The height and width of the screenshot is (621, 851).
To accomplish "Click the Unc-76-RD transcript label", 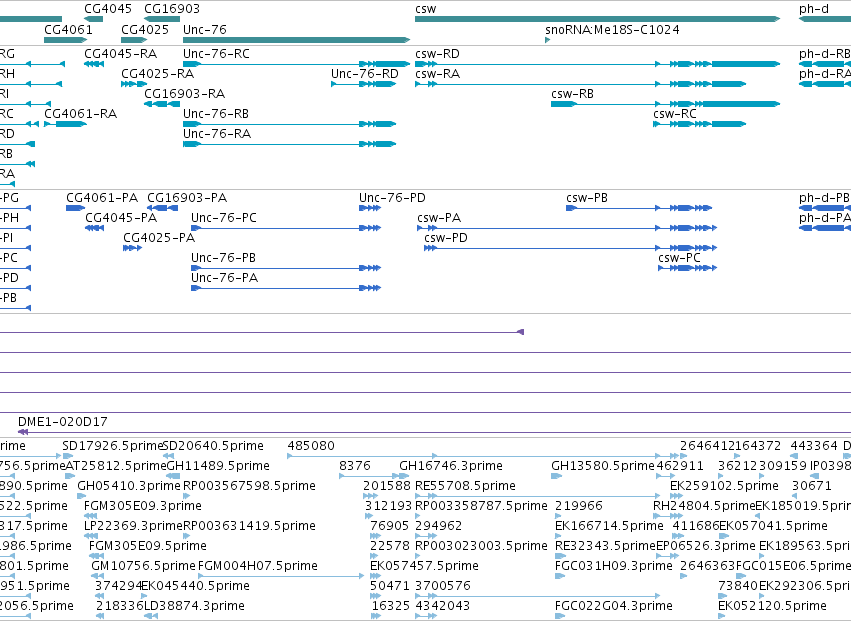I will click(x=365, y=74).
